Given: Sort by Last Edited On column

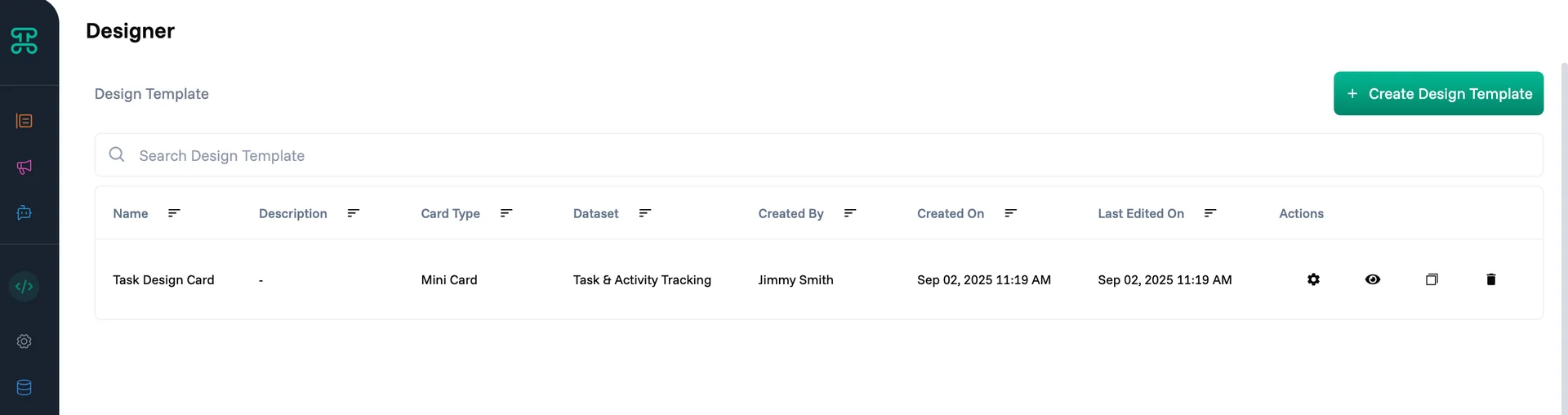Looking at the screenshot, I should (1210, 213).
